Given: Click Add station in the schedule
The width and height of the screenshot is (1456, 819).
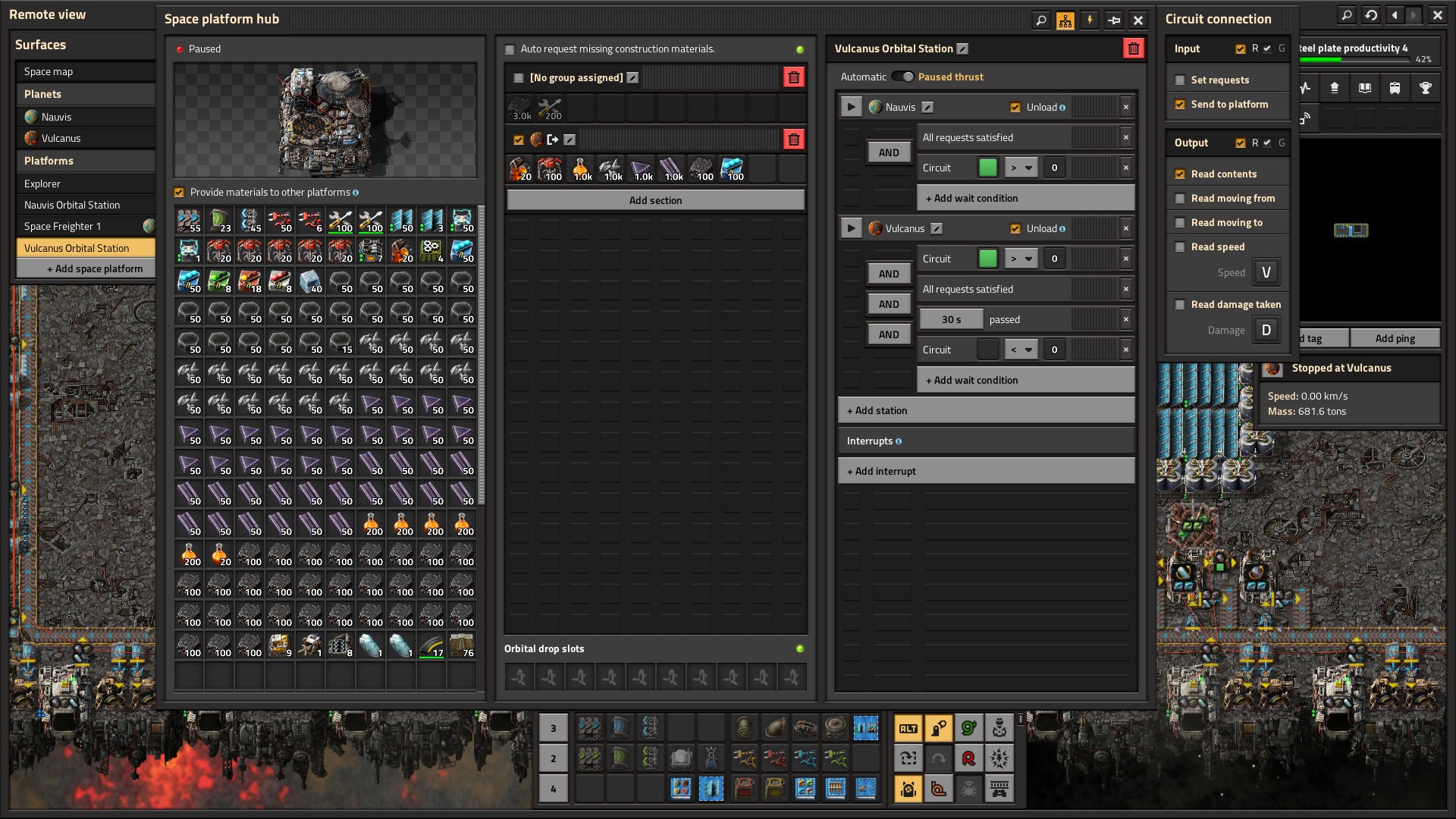Looking at the screenshot, I should (986, 410).
